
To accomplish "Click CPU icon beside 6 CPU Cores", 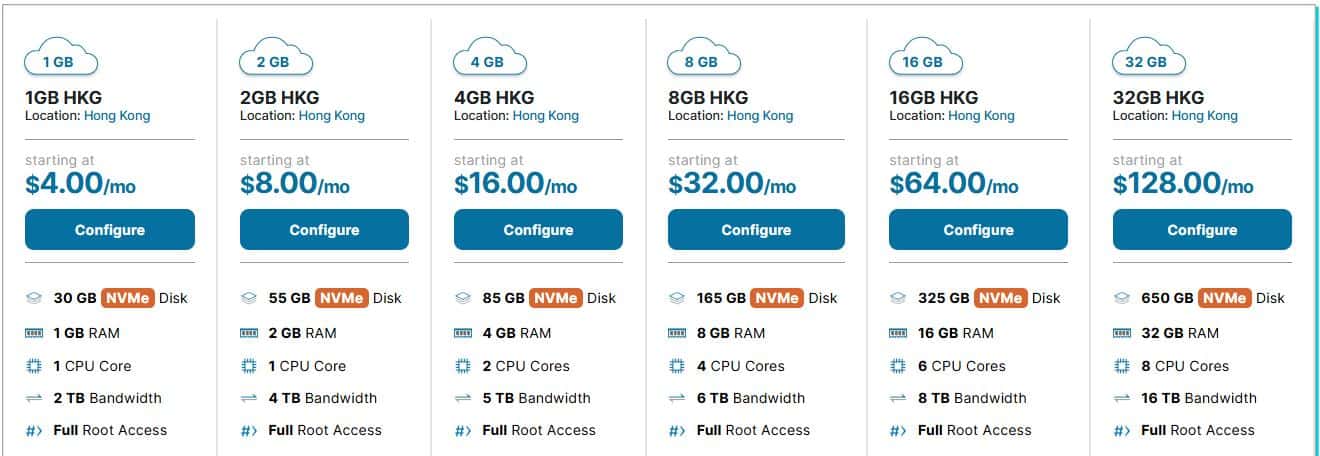I will 898,366.
